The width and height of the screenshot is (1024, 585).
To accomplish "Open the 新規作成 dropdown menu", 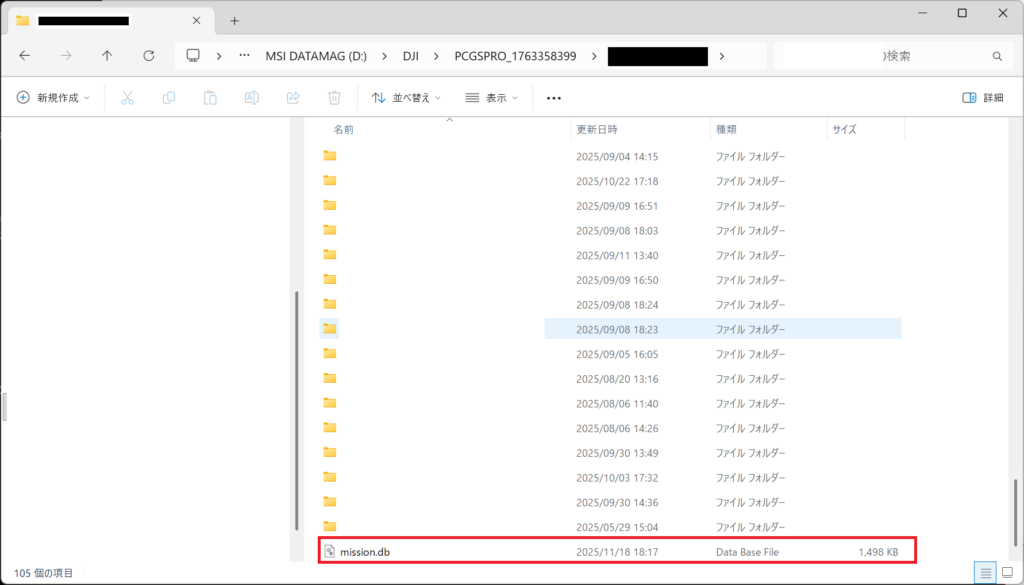I will pos(53,98).
